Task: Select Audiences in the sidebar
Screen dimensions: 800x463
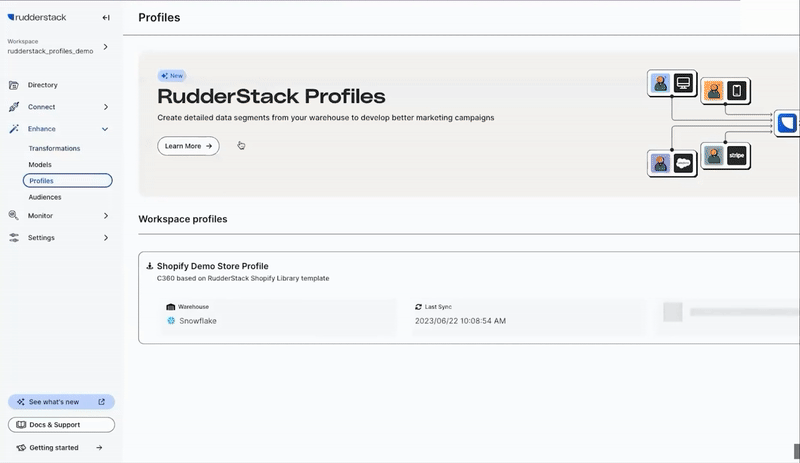Action: click(45, 197)
